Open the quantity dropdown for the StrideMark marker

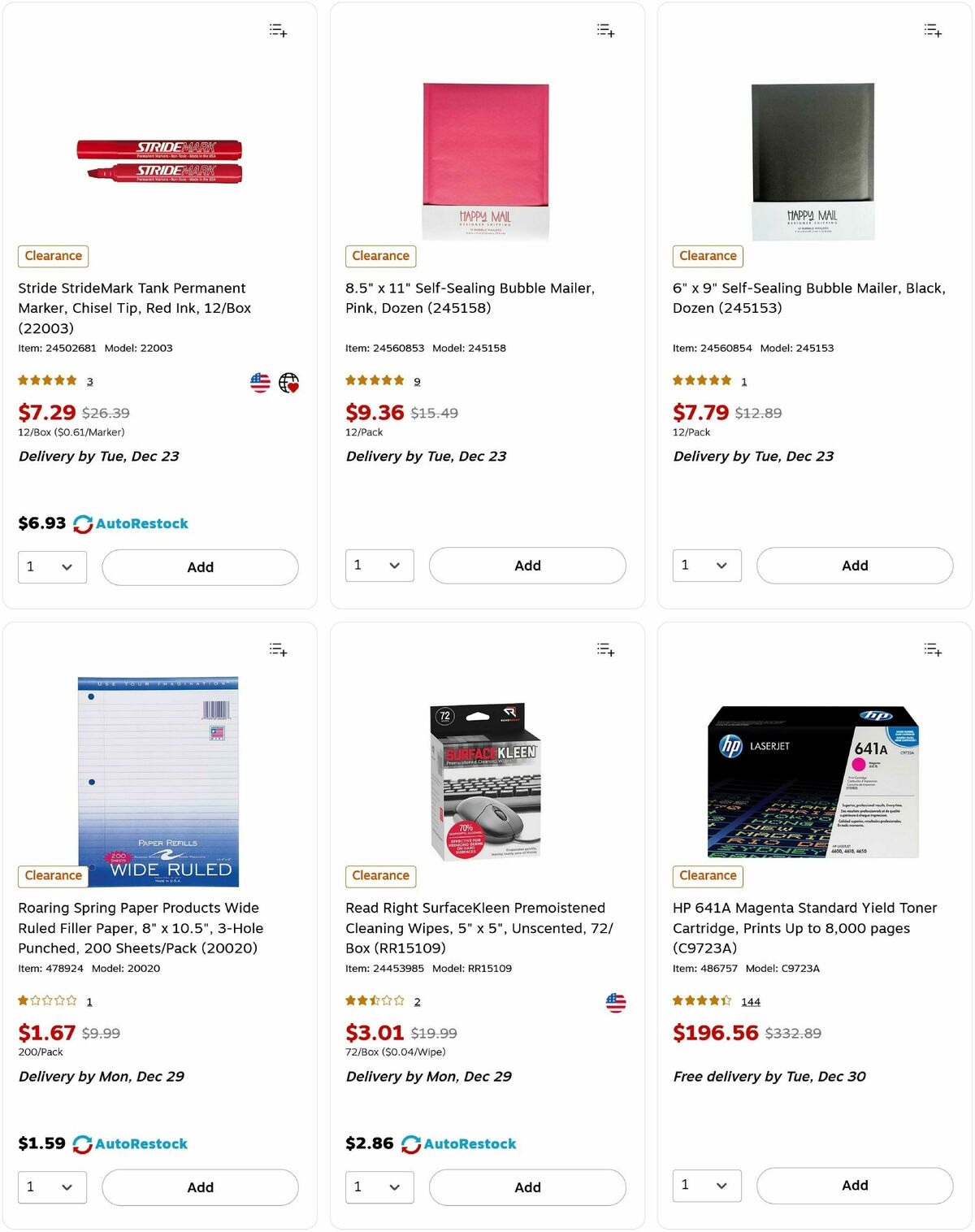(52, 566)
